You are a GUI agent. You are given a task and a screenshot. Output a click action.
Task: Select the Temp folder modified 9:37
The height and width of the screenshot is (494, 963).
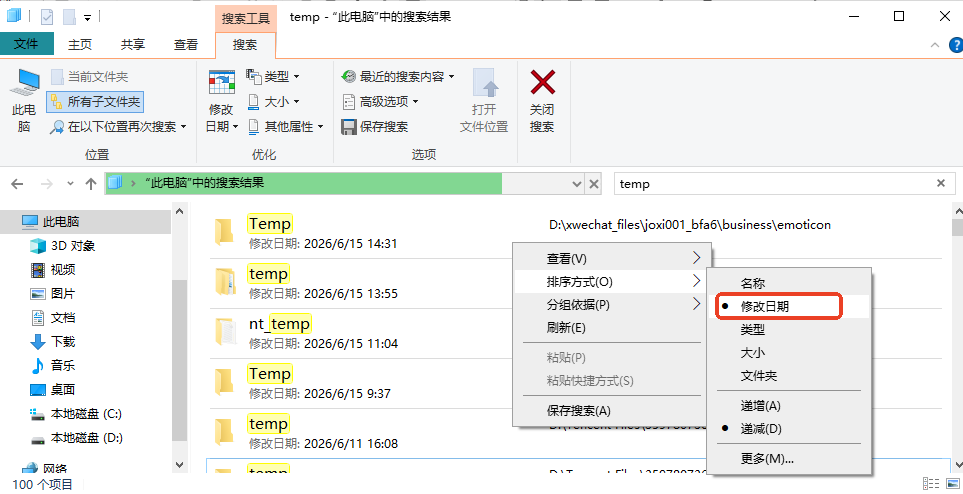pos(360,383)
